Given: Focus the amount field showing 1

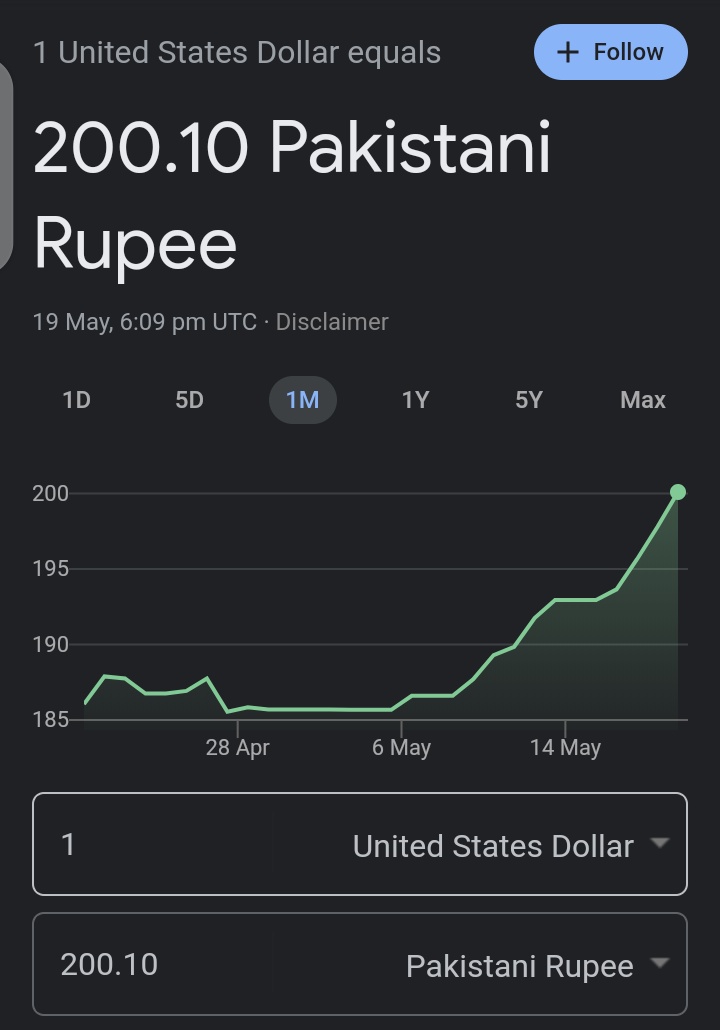Looking at the screenshot, I should pos(152,845).
